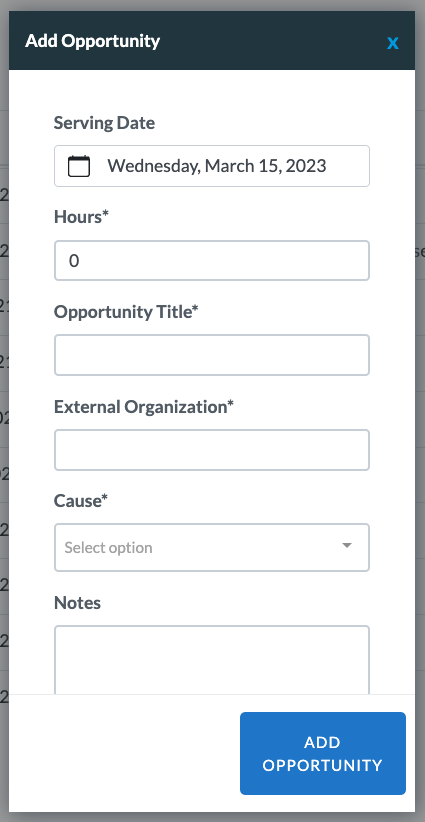Click the External Organization* label
Image resolution: width=425 pixels, height=822 pixels.
tap(144, 406)
